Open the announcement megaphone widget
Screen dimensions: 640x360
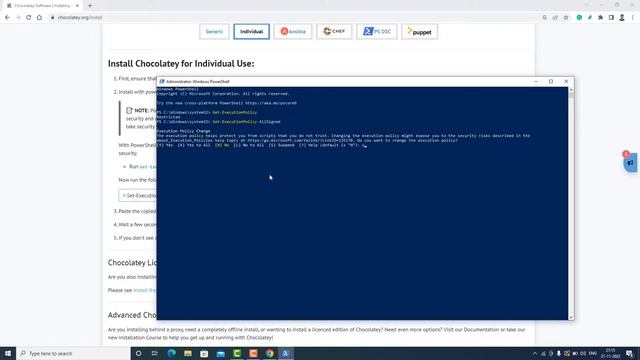(630, 163)
